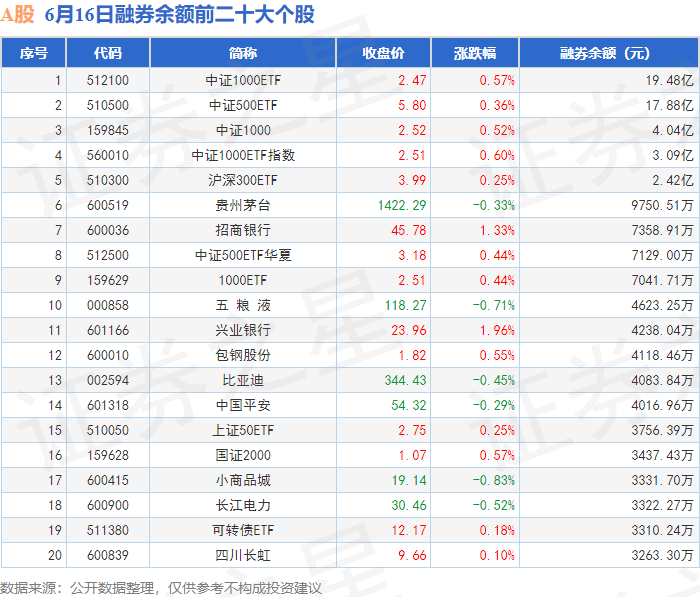Click closing price 1.07
The height and width of the screenshot is (597, 700).
coord(412,455)
